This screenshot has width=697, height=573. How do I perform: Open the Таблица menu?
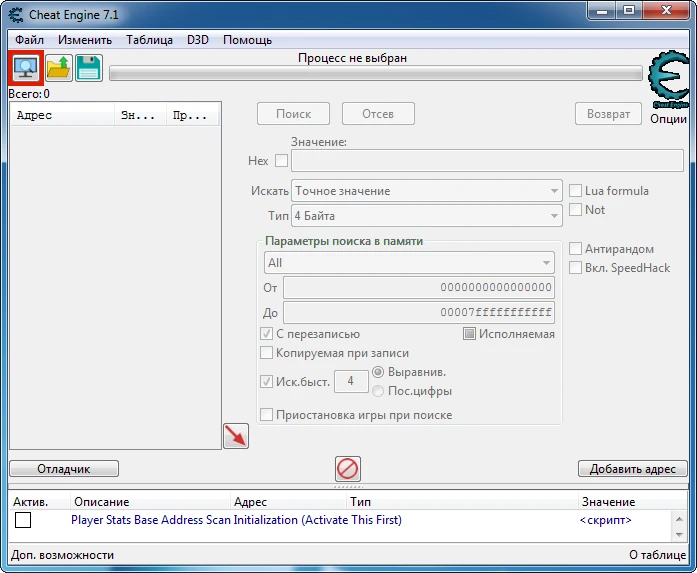pos(149,40)
